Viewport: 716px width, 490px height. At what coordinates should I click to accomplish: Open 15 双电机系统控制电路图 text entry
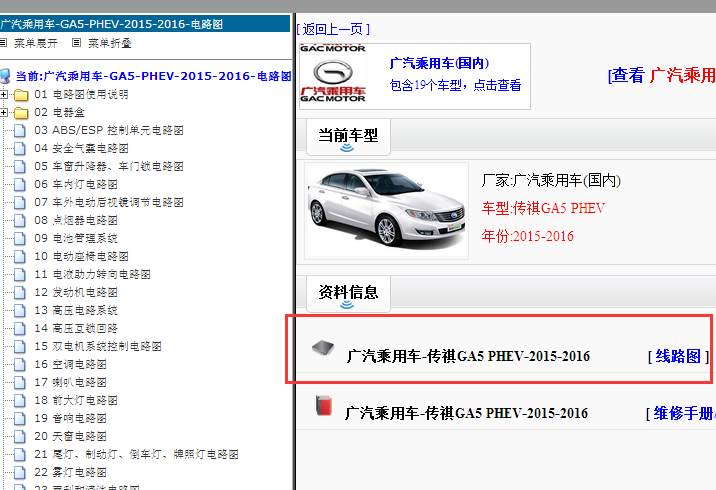pyautogui.click(x=98, y=347)
